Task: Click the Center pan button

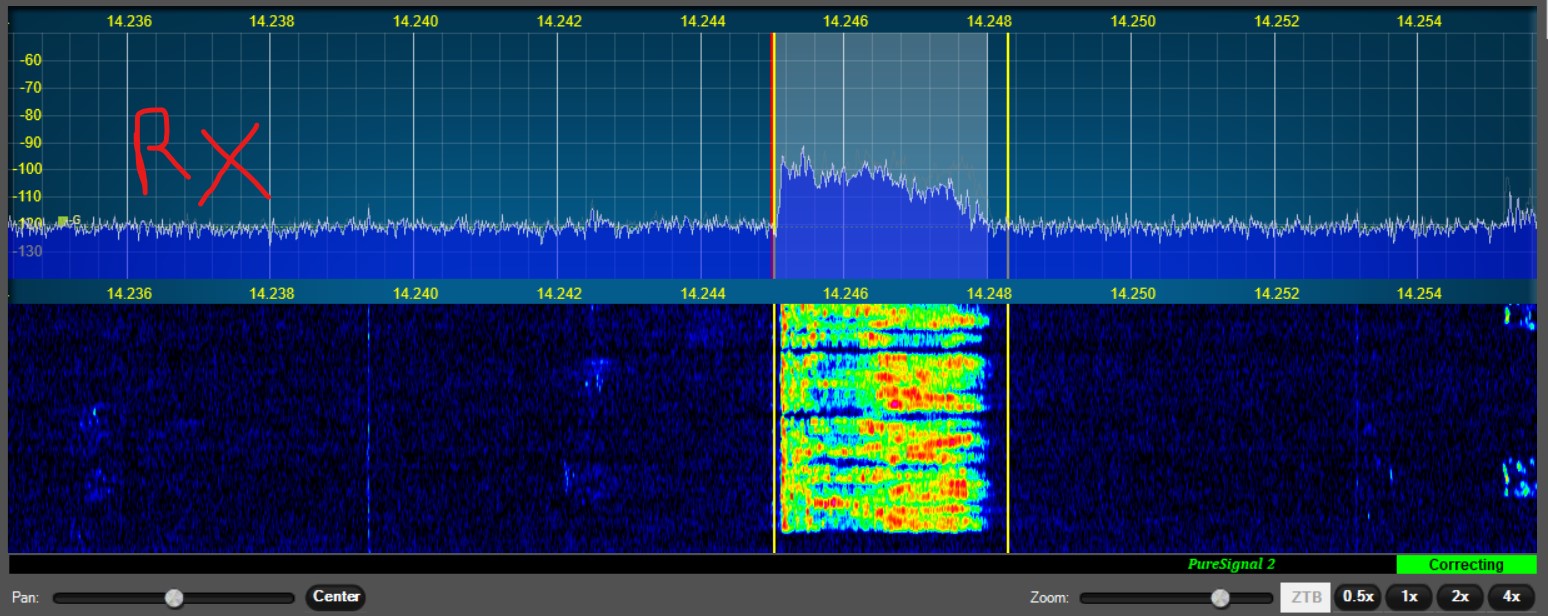Action: pyautogui.click(x=336, y=597)
